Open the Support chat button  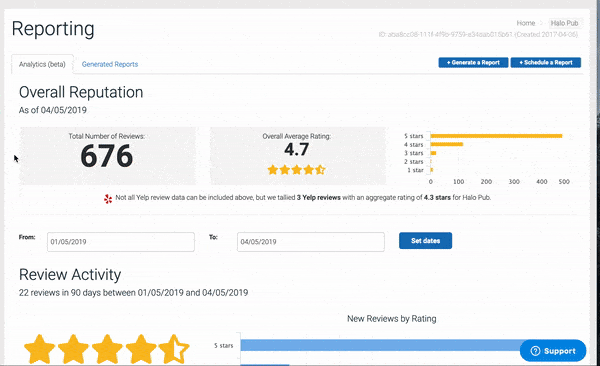tap(553, 351)
